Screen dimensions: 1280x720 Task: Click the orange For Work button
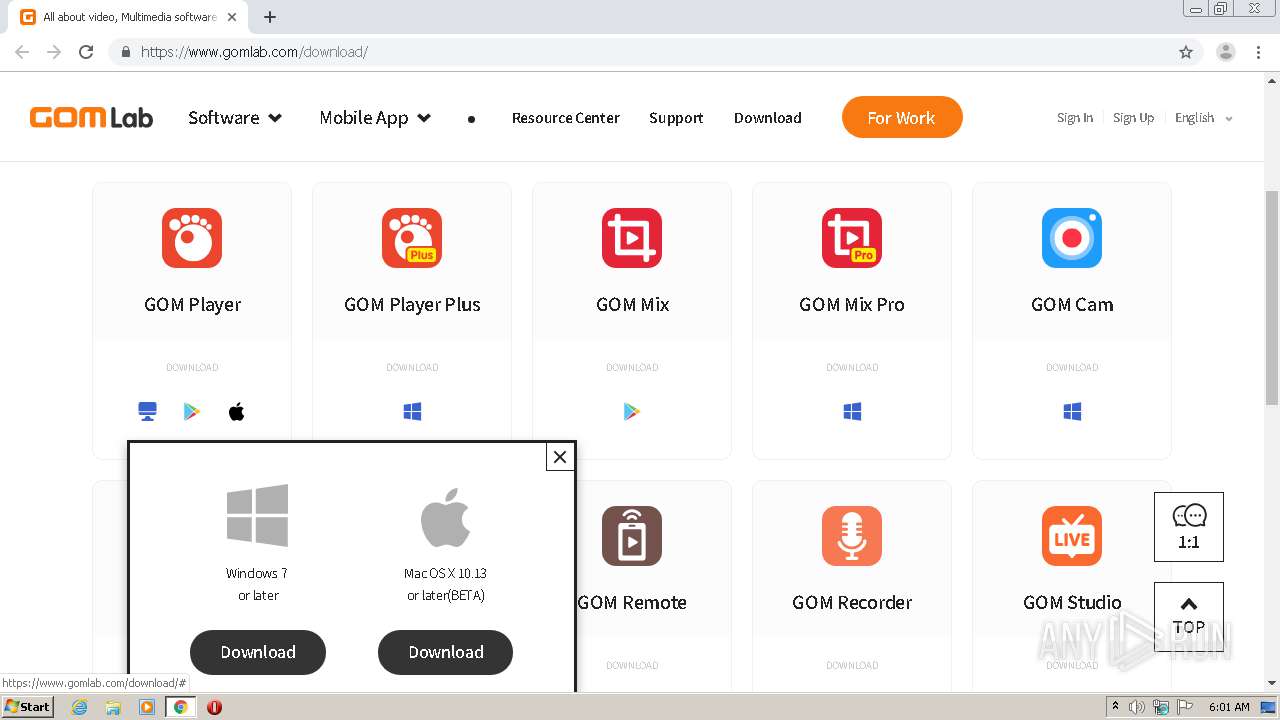pyautogui.click(x=902, y=117)
